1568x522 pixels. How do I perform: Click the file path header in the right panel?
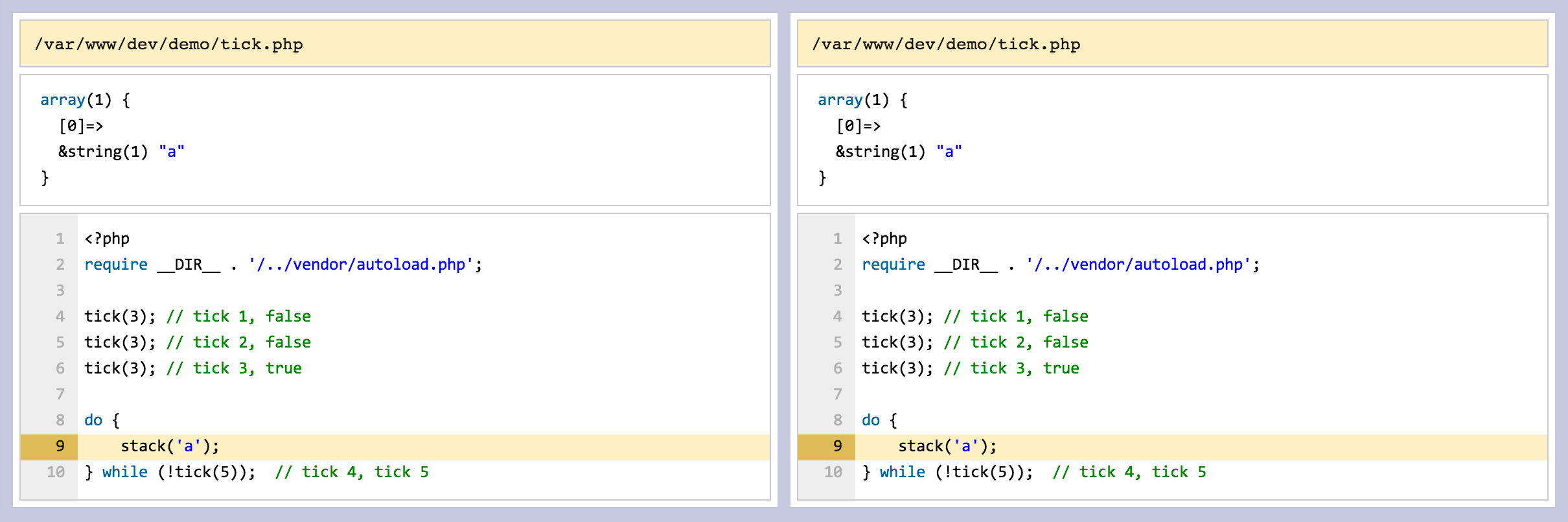point(1173,43)
